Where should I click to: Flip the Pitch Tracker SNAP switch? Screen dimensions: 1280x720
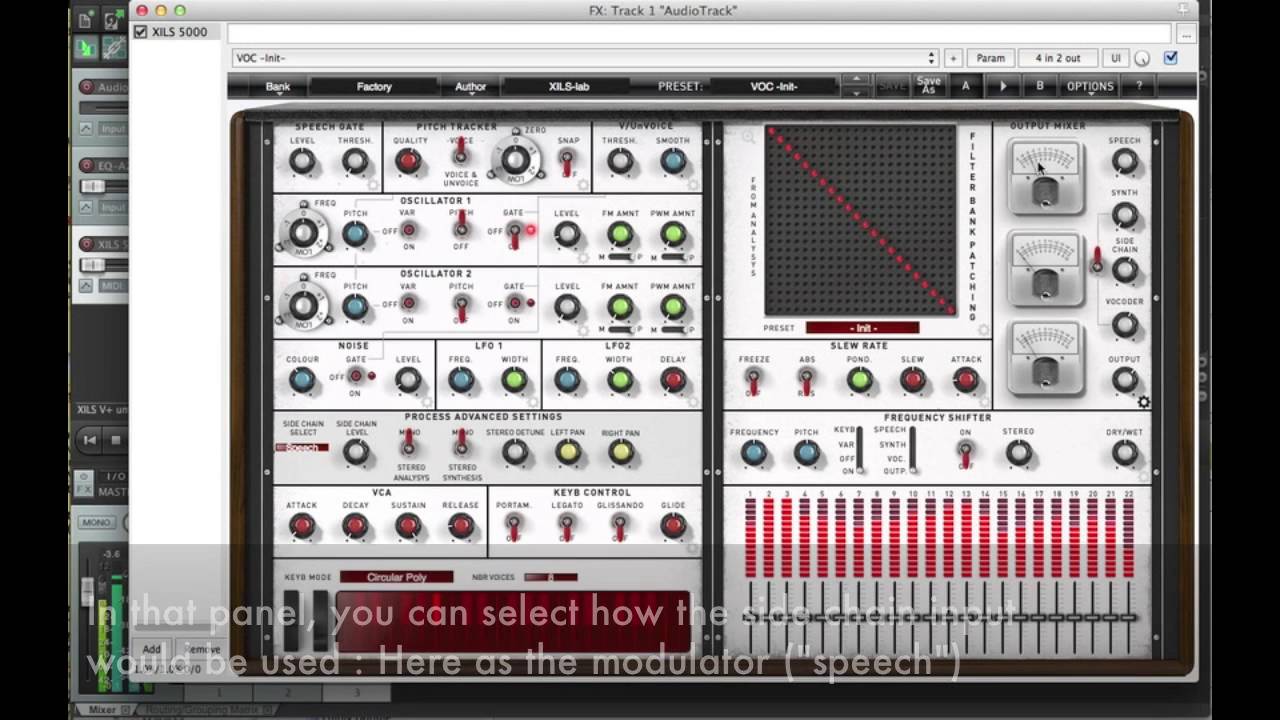coord(567,161)
